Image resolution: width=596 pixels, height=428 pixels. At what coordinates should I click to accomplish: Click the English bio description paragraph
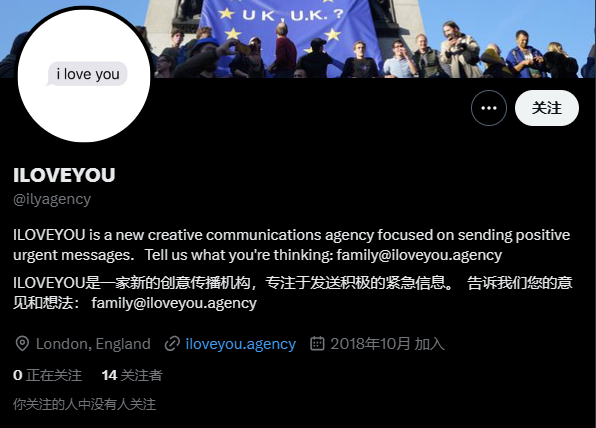tap(292, 245)
